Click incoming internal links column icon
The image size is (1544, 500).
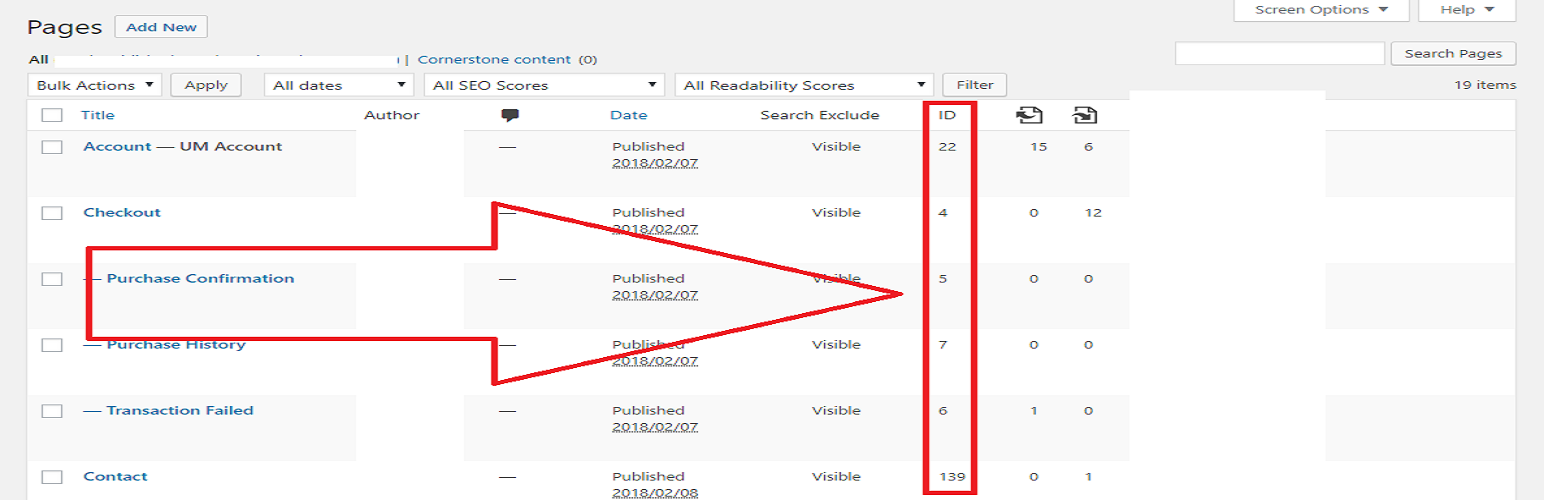pos(1085,115)
